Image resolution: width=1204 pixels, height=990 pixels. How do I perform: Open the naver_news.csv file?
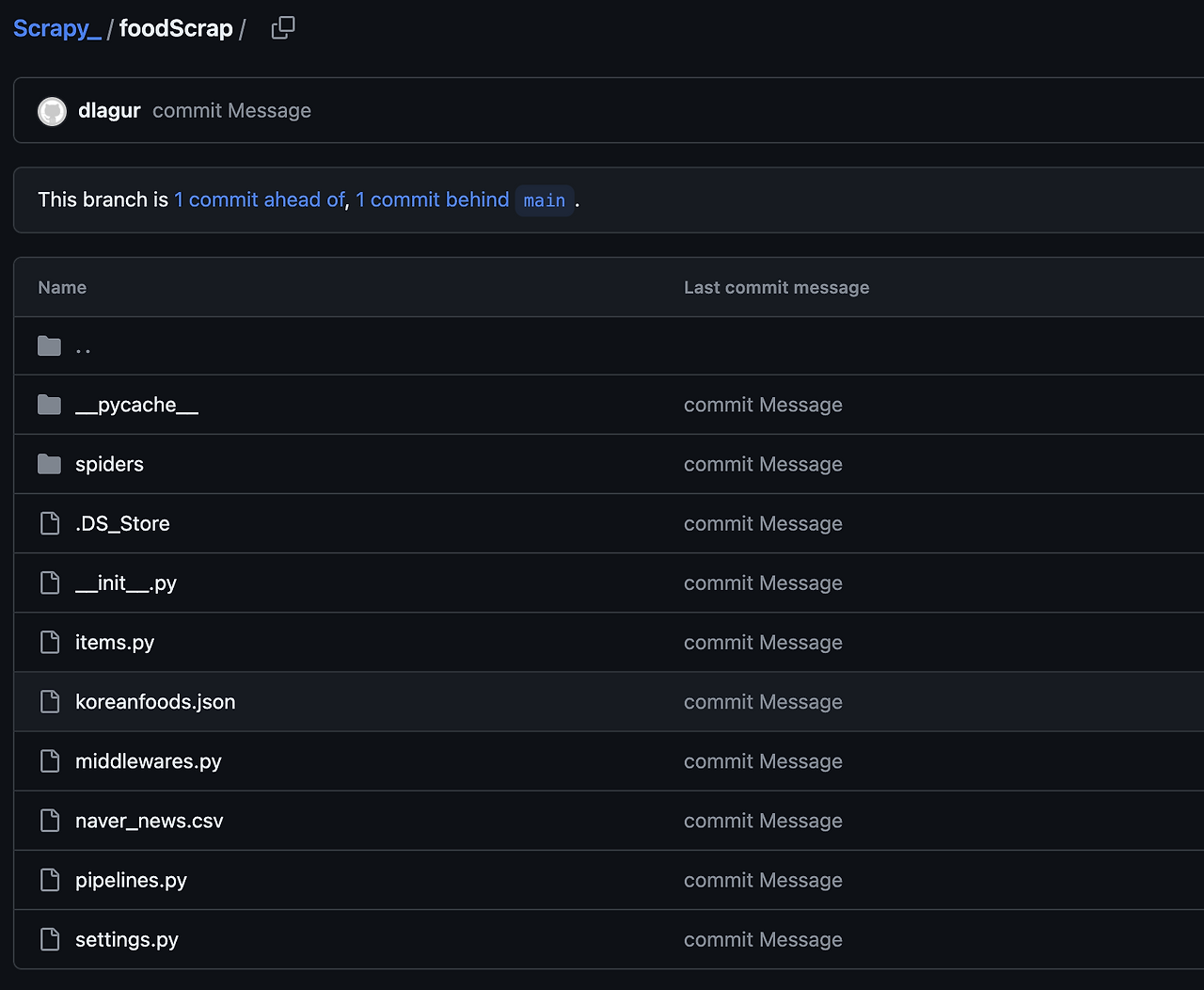point(150,821)
